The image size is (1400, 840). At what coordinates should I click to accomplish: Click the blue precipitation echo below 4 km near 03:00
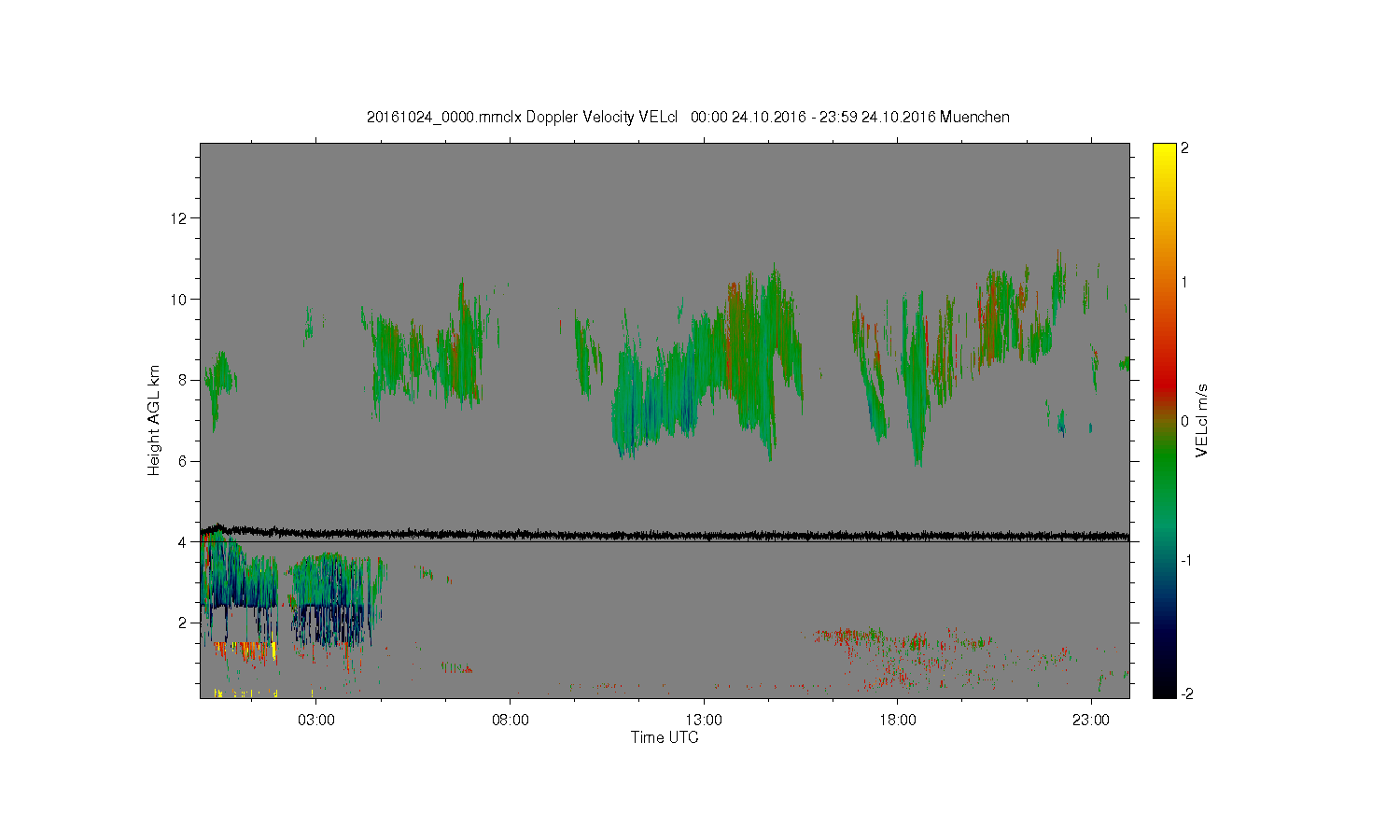click(x=336, y=597)
